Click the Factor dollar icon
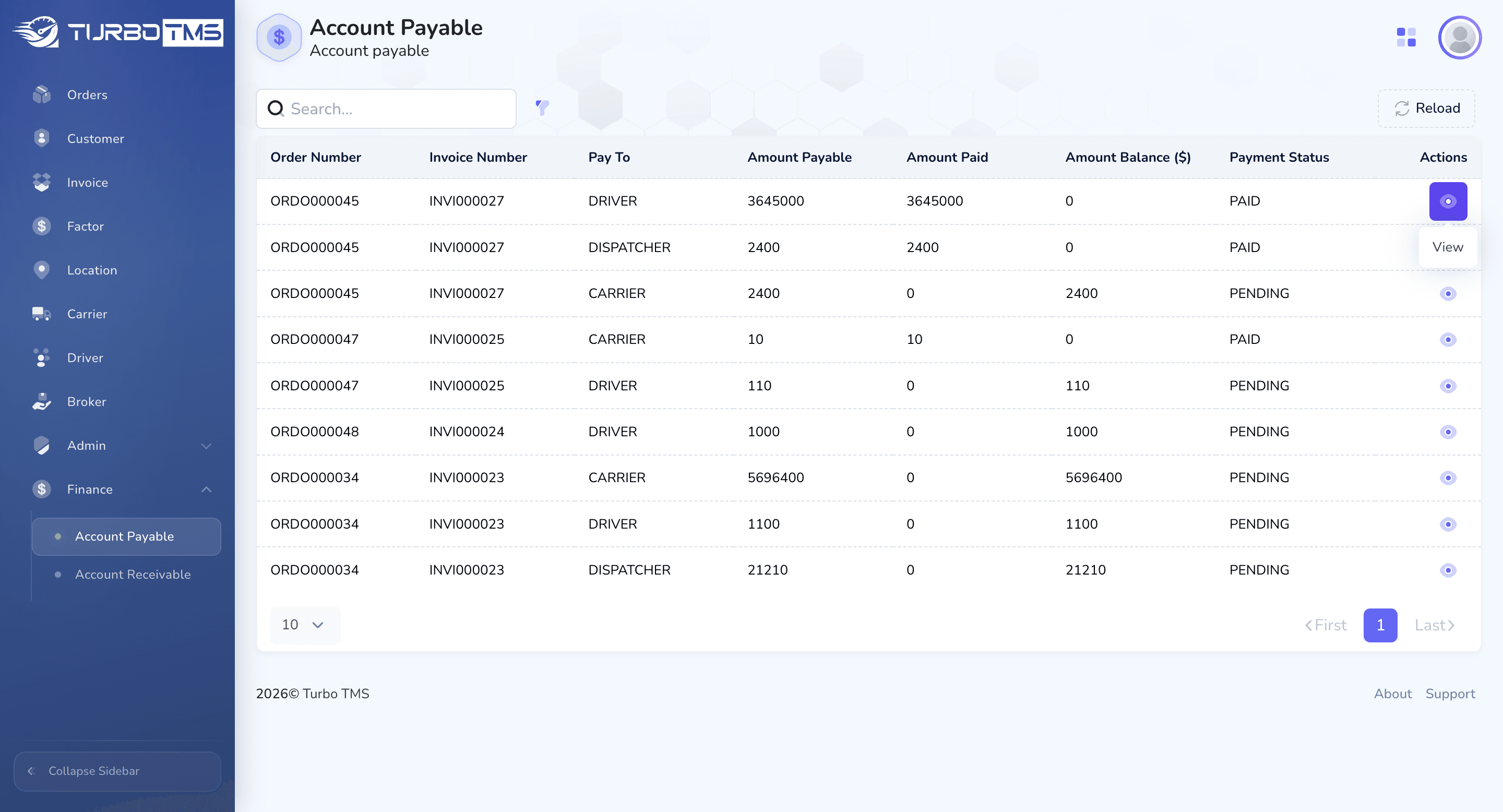The width and height of the screenshot is (1503, 812). click(x=41, y=226)
